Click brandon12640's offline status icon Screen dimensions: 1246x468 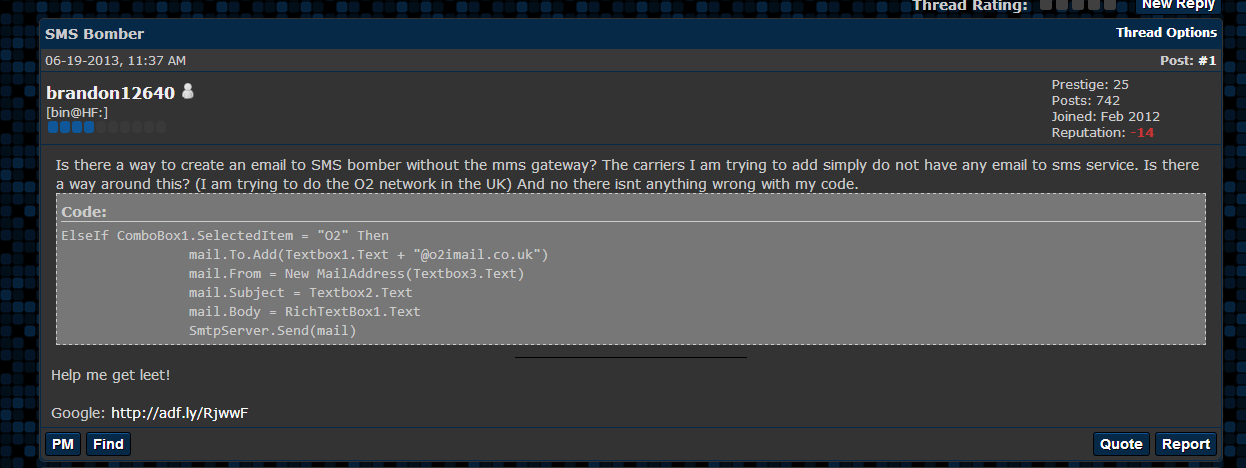187,92
